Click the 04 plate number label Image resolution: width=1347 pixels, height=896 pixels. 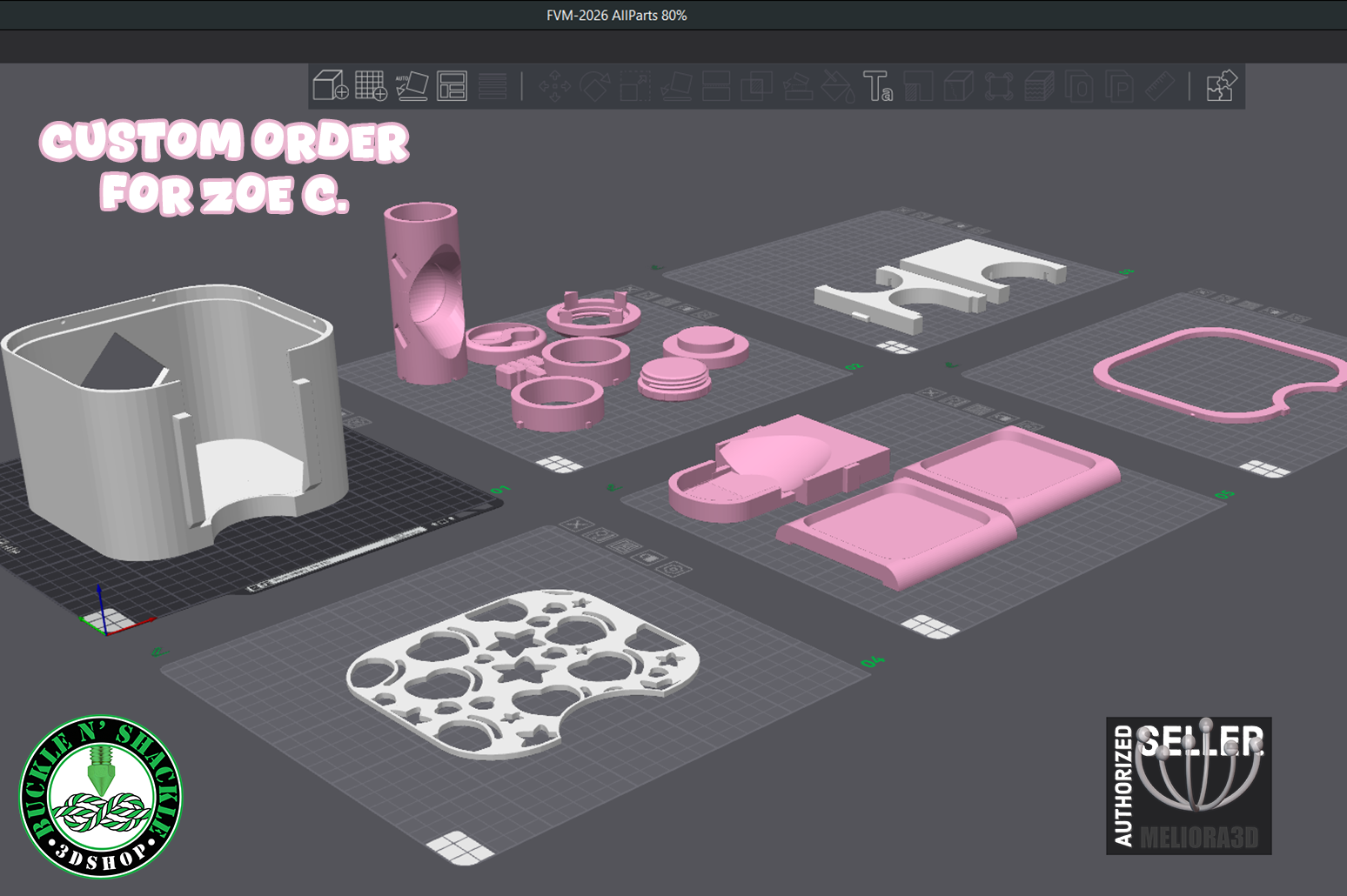point(873,662)
